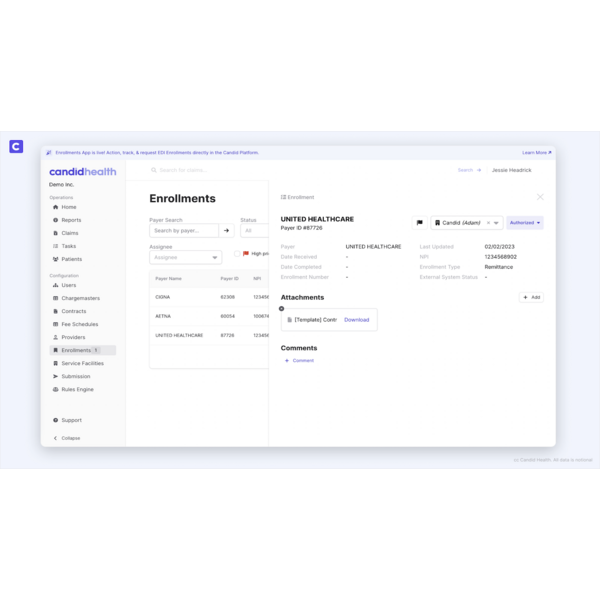
Task: Focus the Search for claims field
Action: tap(184, 170)
